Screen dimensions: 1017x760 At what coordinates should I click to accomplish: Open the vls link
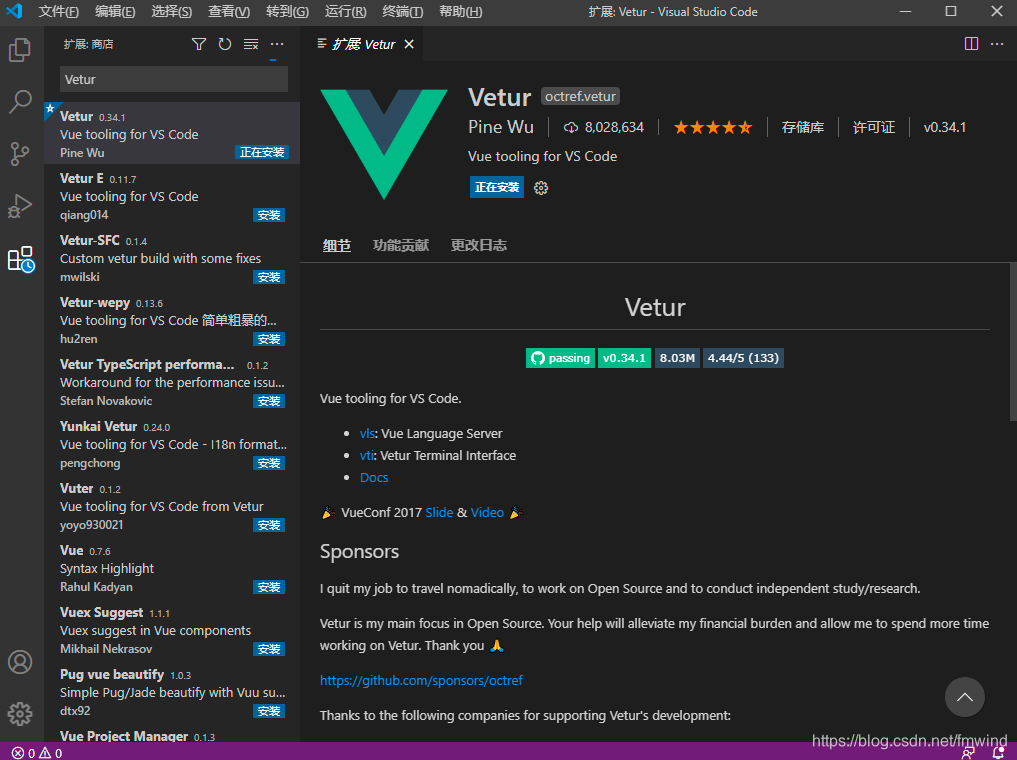[367, 434]
